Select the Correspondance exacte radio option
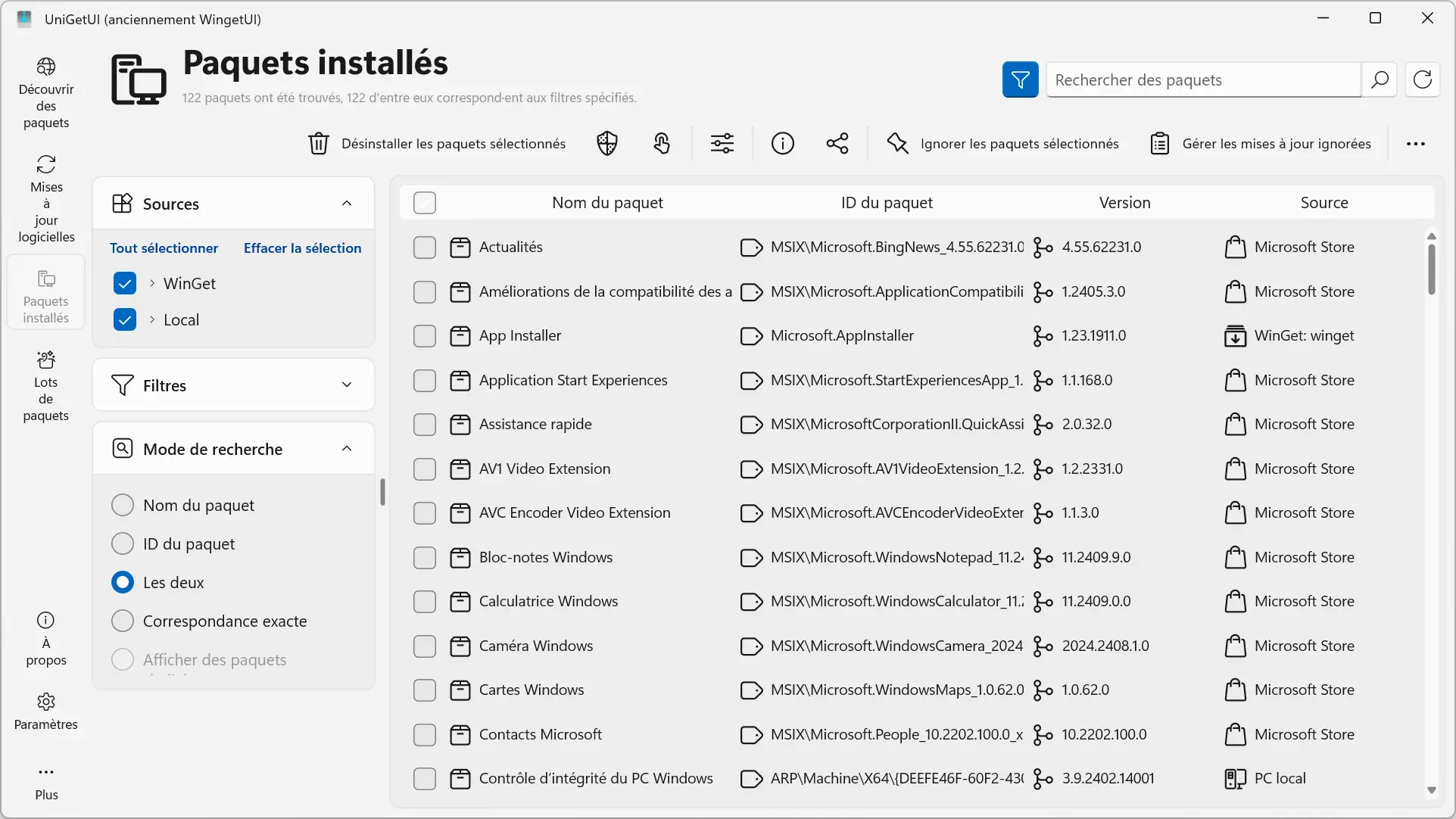This screenshot has width=1456, height=819. pyautogui.click(x=123, y=621)
